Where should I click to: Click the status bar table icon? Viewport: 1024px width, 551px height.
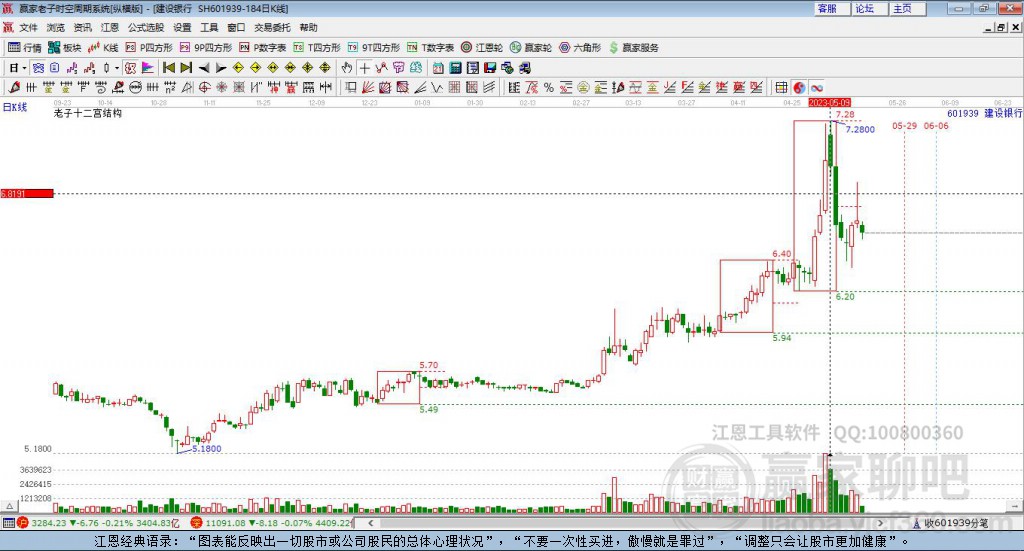[8, 523]
